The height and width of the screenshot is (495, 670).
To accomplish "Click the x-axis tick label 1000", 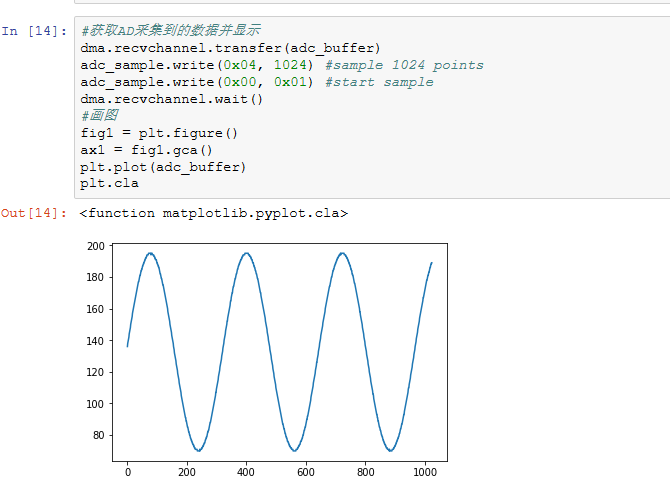I will pos(425,472).
